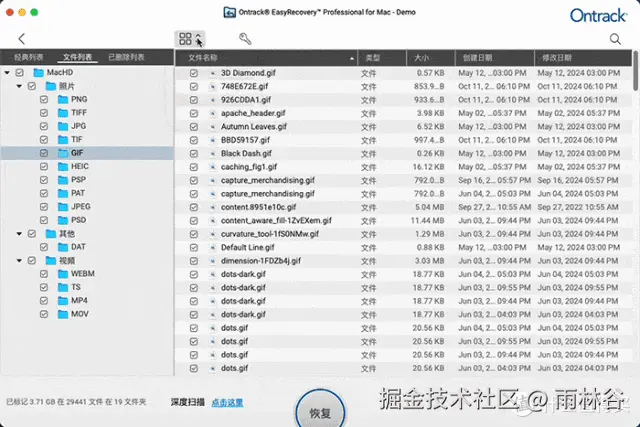The height and width of the screenshot is (427, 640).
Task: Collapse the 照片 folder triangle
Action: point(19,86)
